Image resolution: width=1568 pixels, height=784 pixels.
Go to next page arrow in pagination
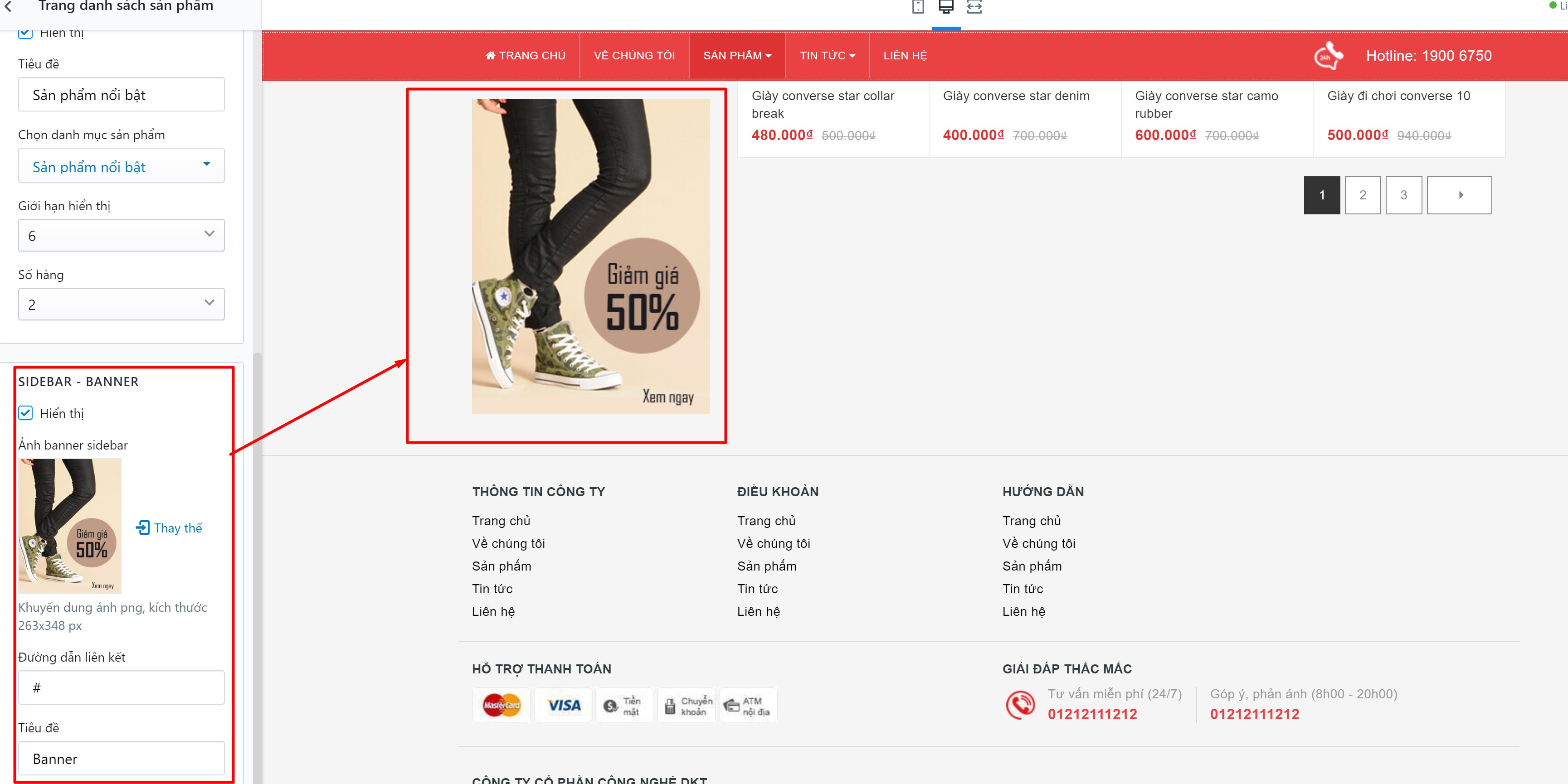[1459, 195]
